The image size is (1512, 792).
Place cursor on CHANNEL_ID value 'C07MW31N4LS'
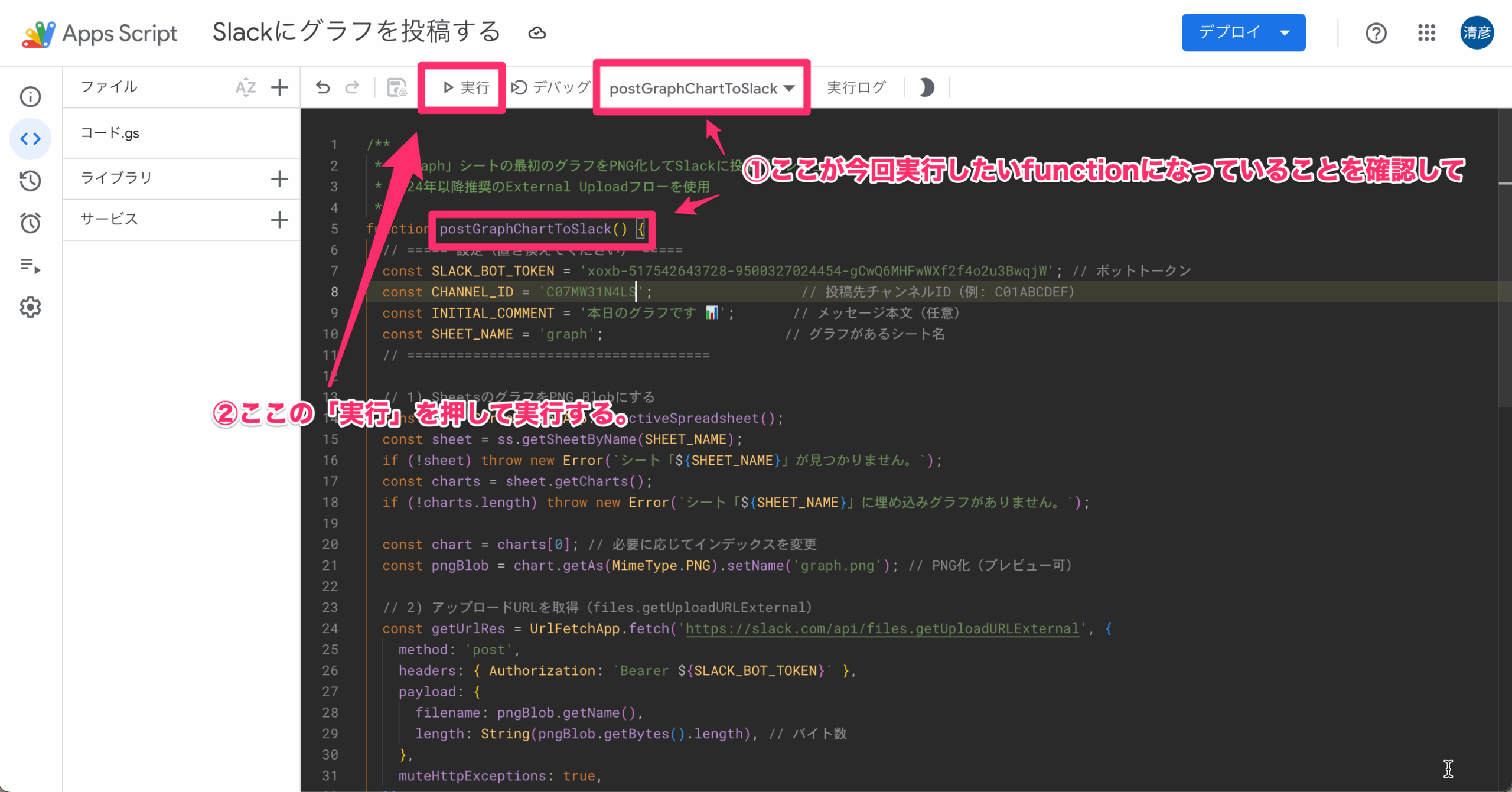point(590,292)
